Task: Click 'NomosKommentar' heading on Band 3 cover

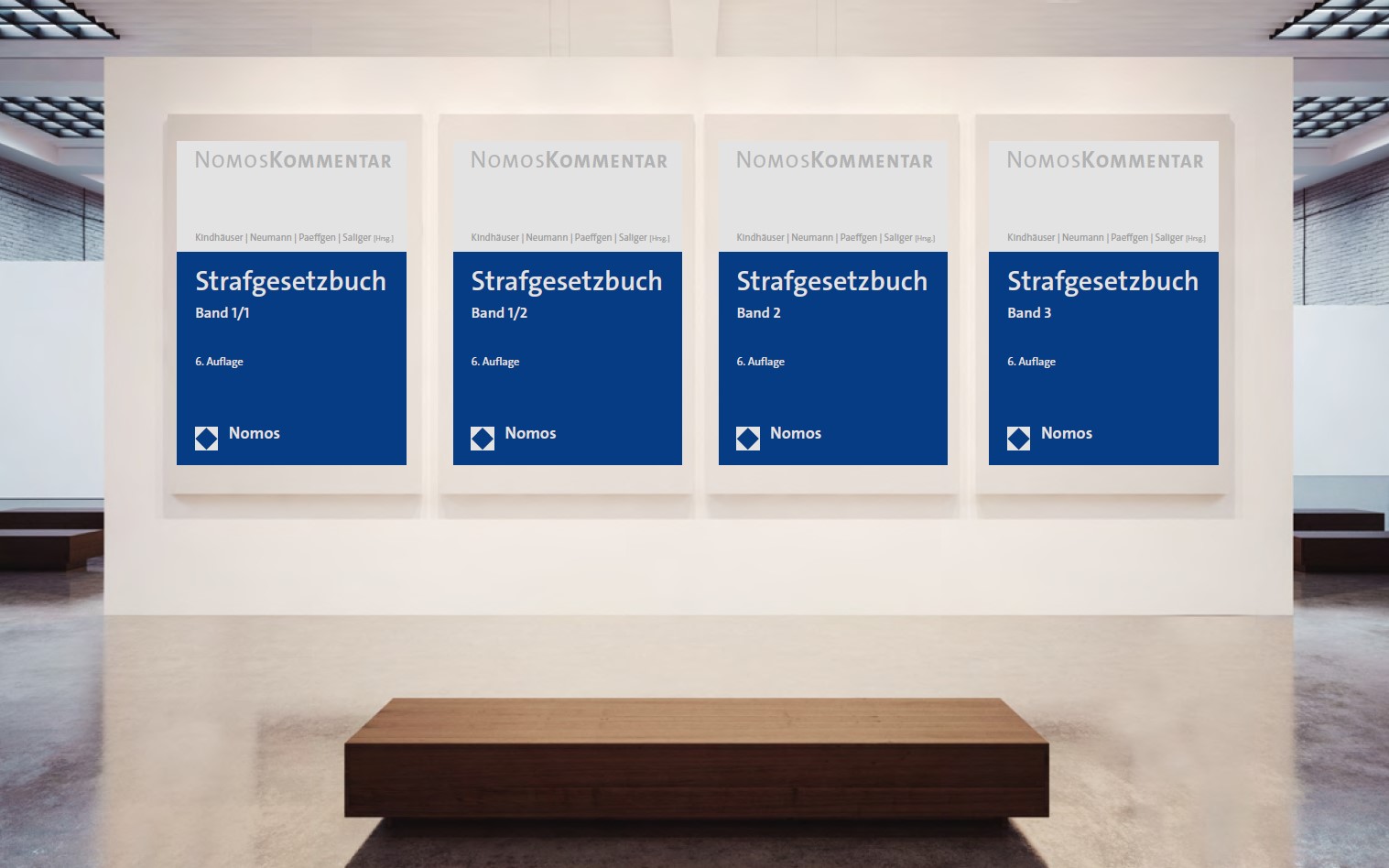Action: pyautogui.click(x=1105, y=160)
